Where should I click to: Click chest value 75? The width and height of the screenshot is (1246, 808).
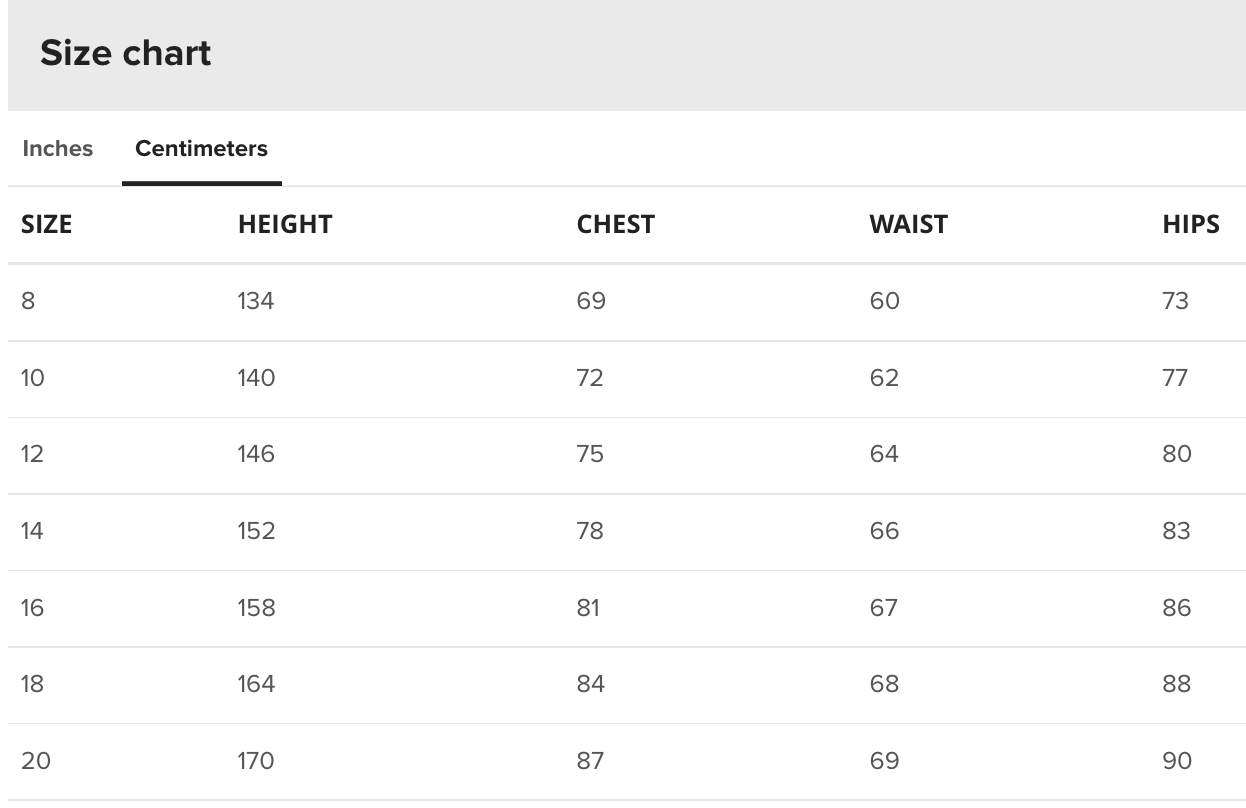point(590,454)
